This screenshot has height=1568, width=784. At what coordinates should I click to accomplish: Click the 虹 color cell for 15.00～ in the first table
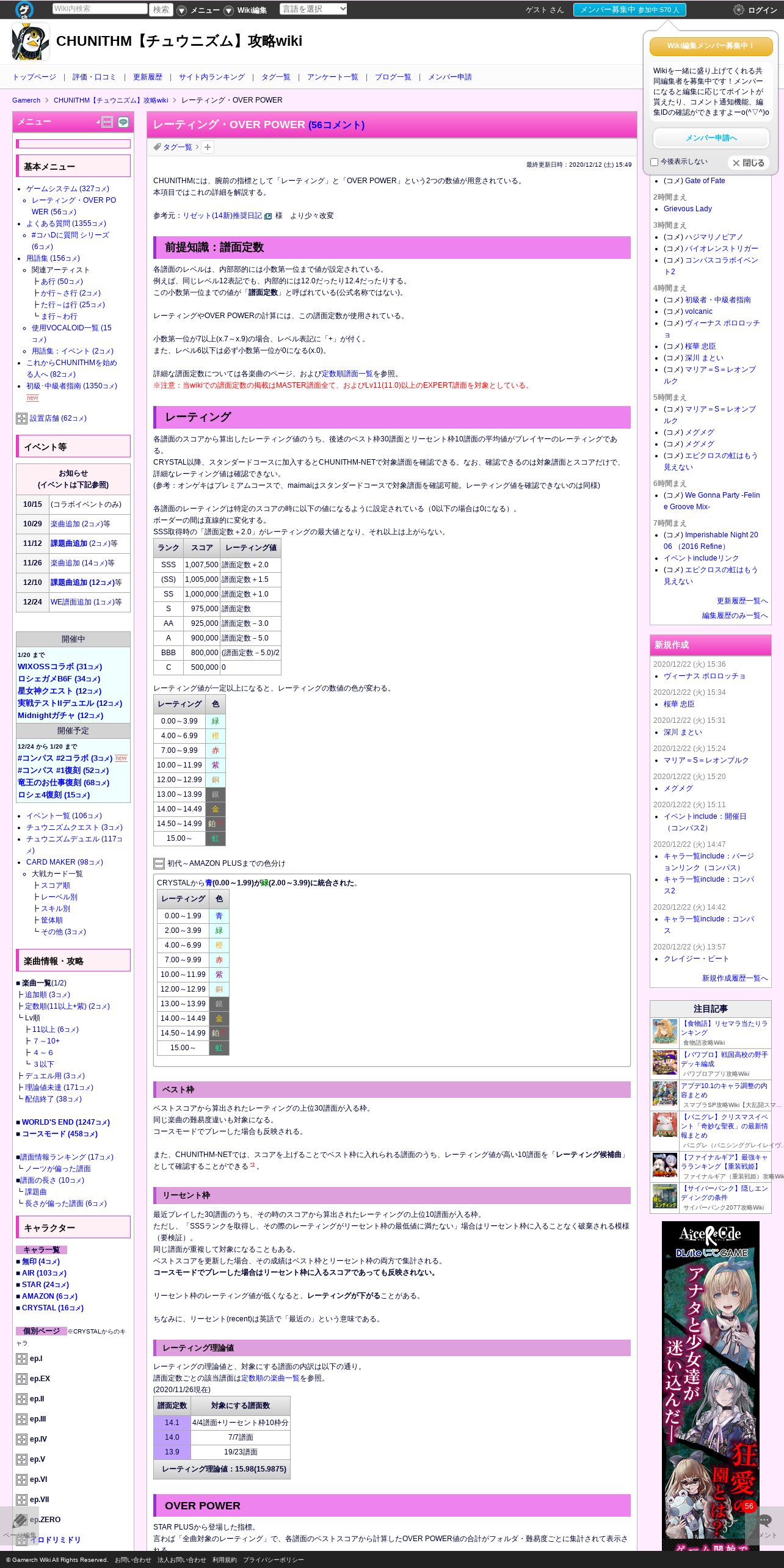[x=216, y=838]
